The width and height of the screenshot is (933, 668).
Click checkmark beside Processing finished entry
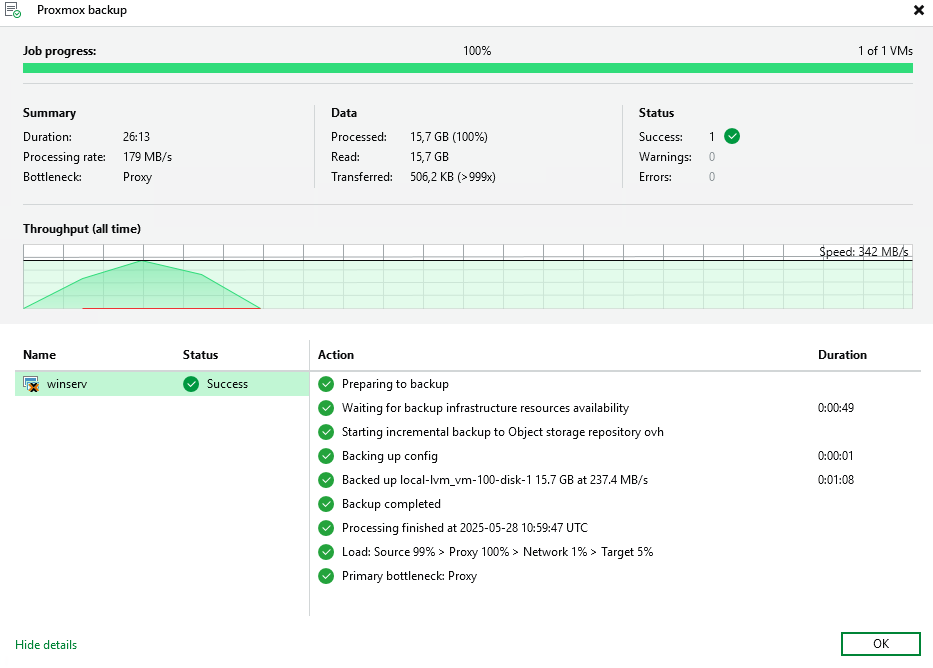tap(326, 528)
